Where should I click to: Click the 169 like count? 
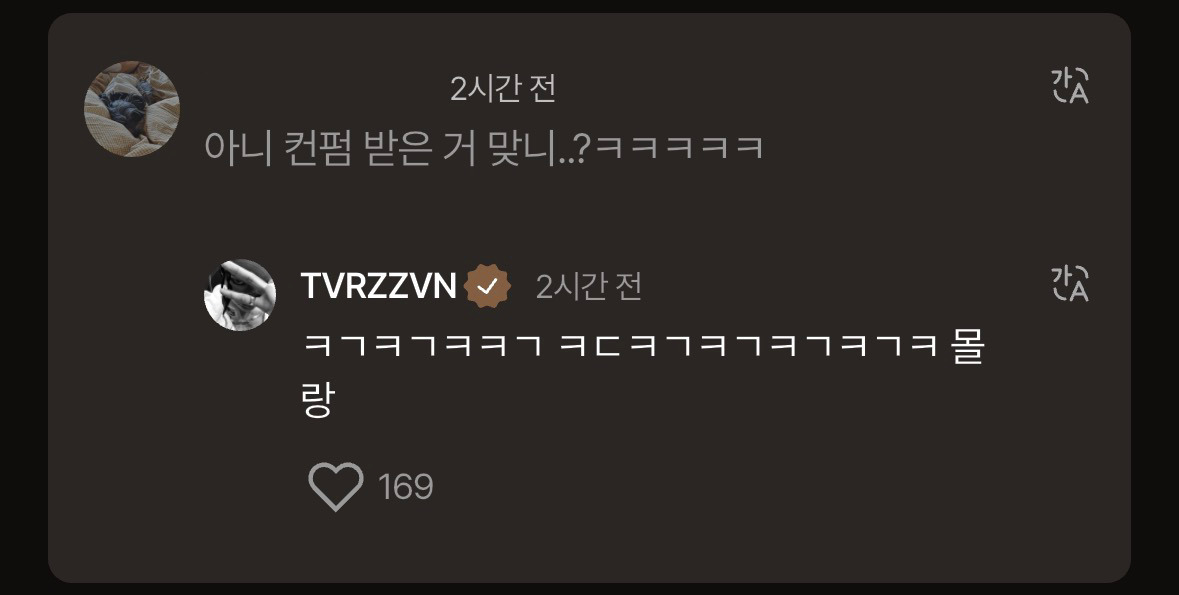click(x=406, y=487)
